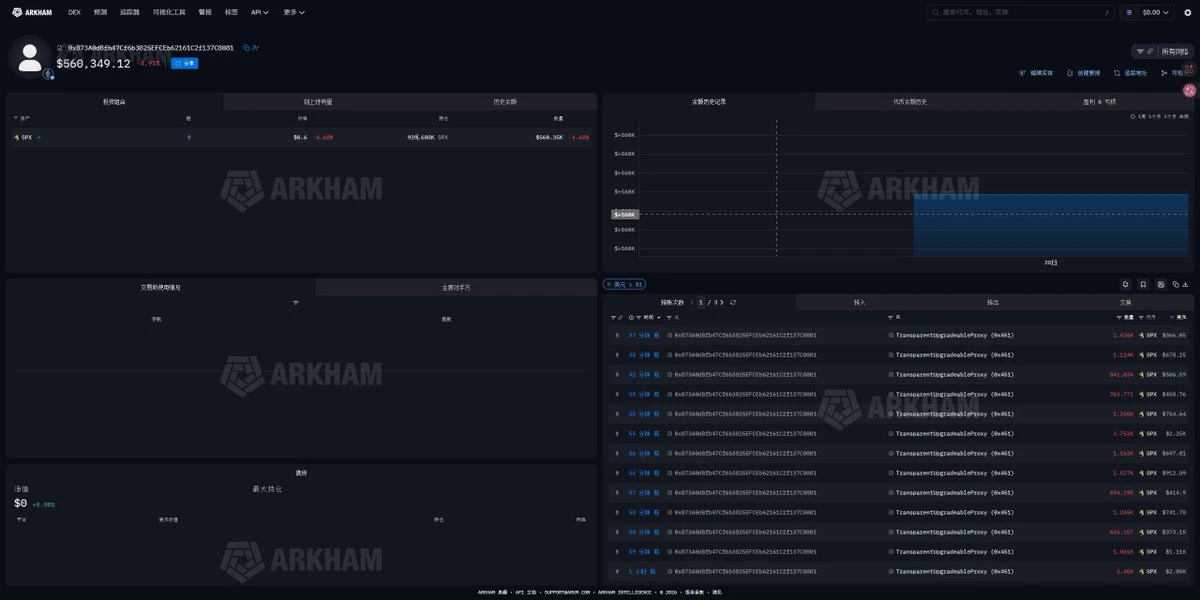1200x600 pixels.
Task: Select the exchange usage tab
Action: point(160,287)
